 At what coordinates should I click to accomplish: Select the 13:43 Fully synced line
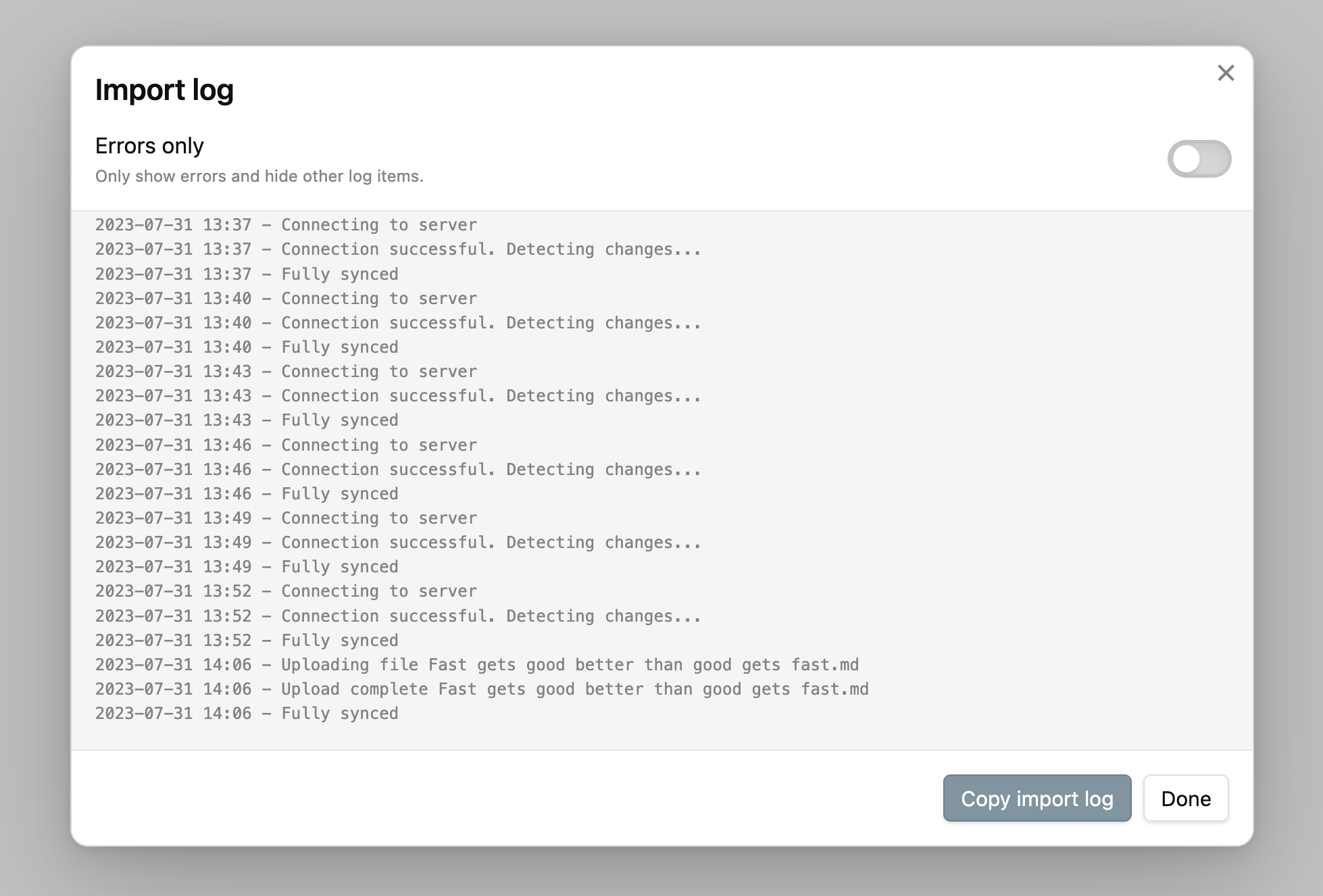click(x=247, y=420)
